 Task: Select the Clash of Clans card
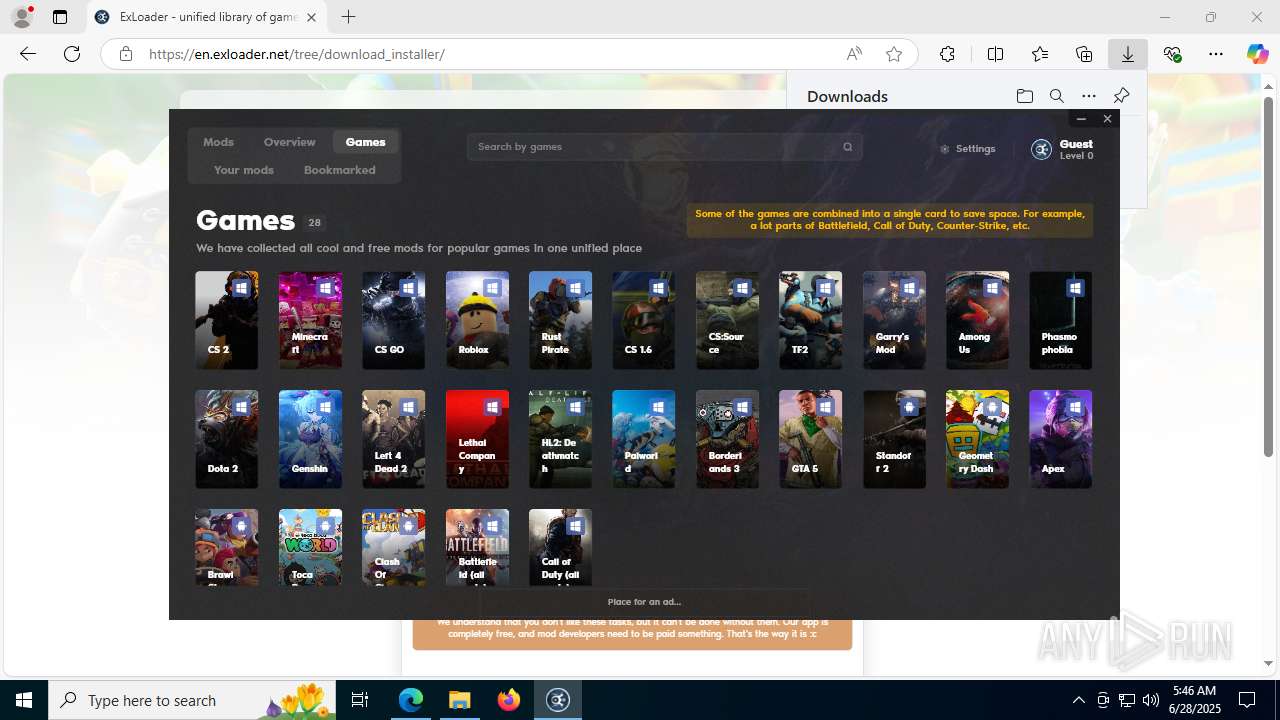394,547
